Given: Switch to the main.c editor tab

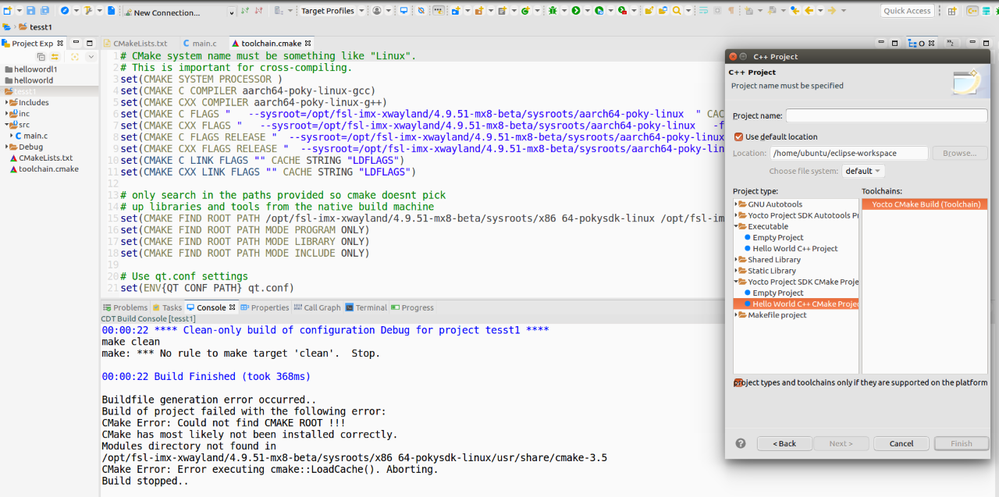Looking at the screenshot, I should click(200, 43).
